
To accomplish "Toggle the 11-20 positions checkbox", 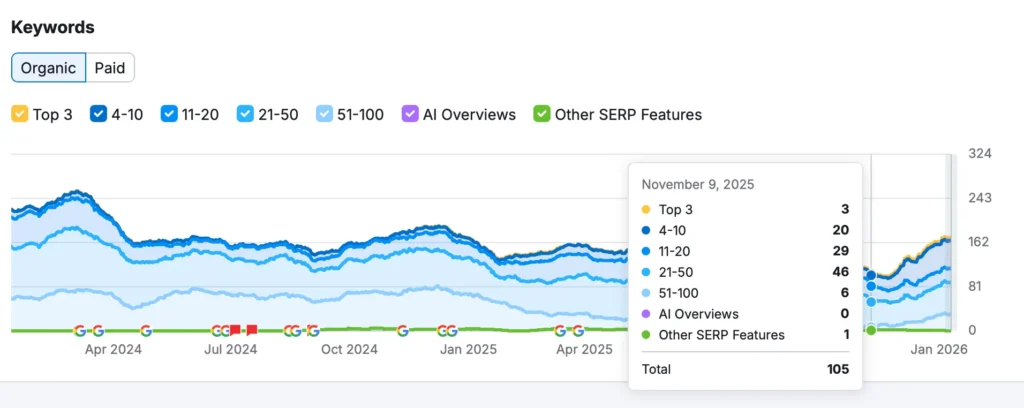I will coord(170,114).
